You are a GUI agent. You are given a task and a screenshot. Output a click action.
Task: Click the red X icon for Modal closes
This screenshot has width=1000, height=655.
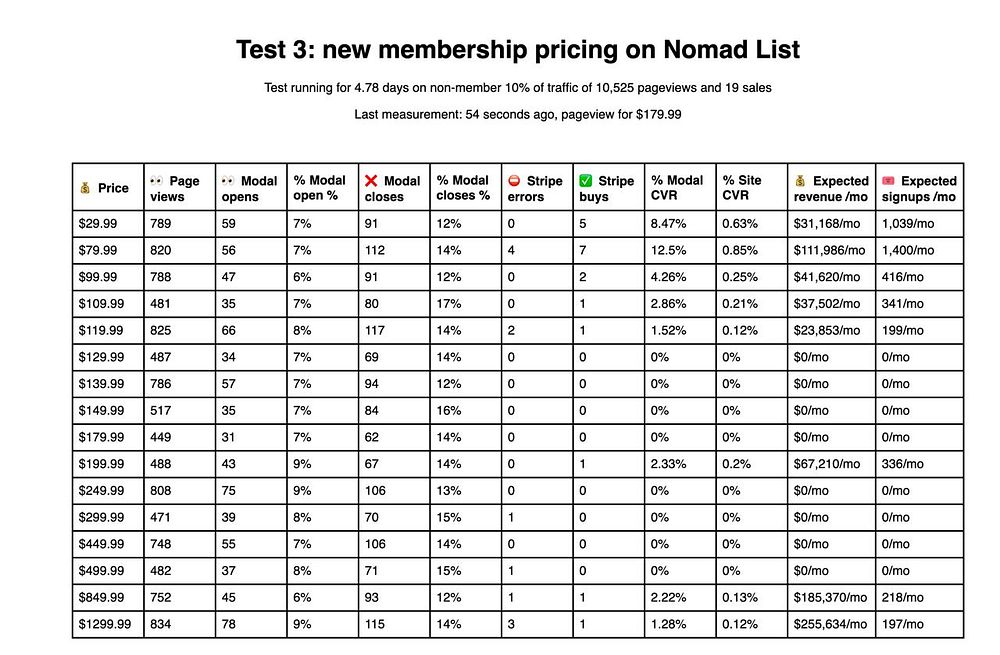point(371,181)
